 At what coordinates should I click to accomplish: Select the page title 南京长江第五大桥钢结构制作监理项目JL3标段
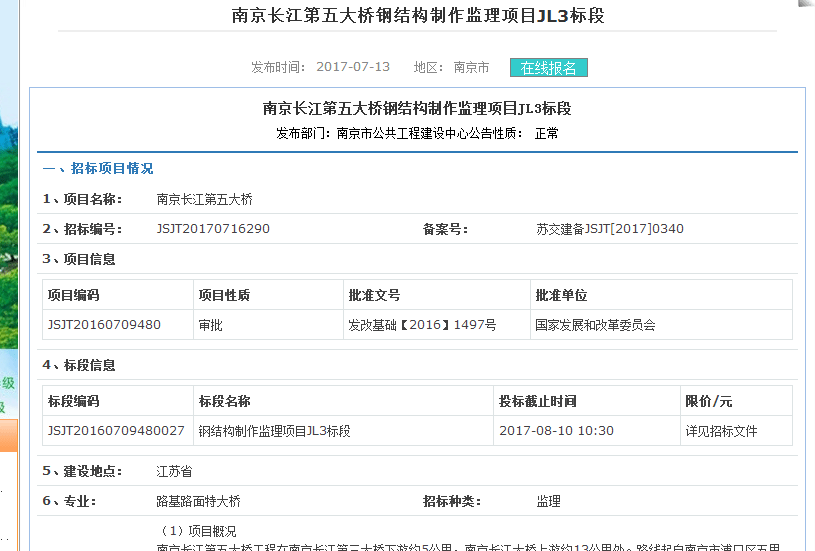(418, 16)
